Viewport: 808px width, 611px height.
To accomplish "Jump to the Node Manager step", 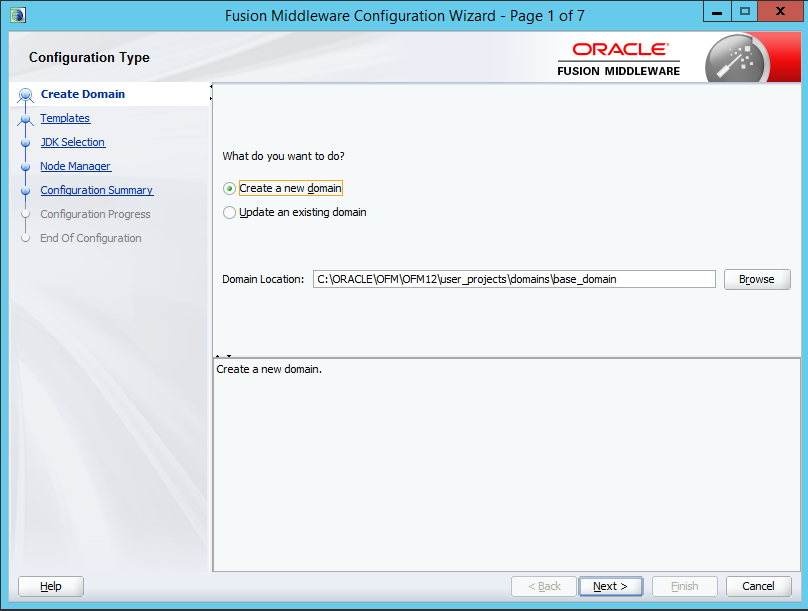I will click(75, 167).
